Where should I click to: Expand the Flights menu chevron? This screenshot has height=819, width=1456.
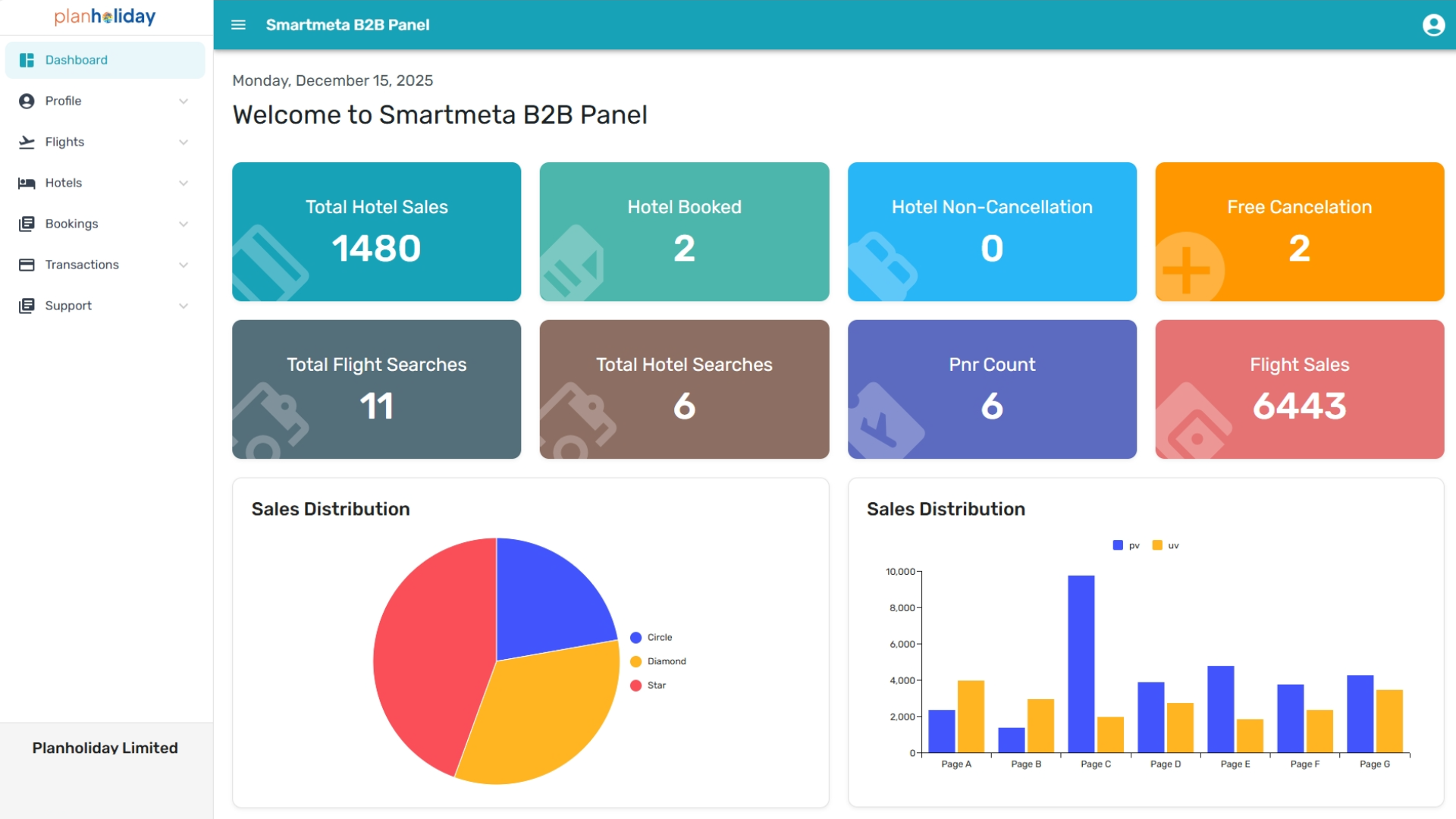tap(184, 142)
